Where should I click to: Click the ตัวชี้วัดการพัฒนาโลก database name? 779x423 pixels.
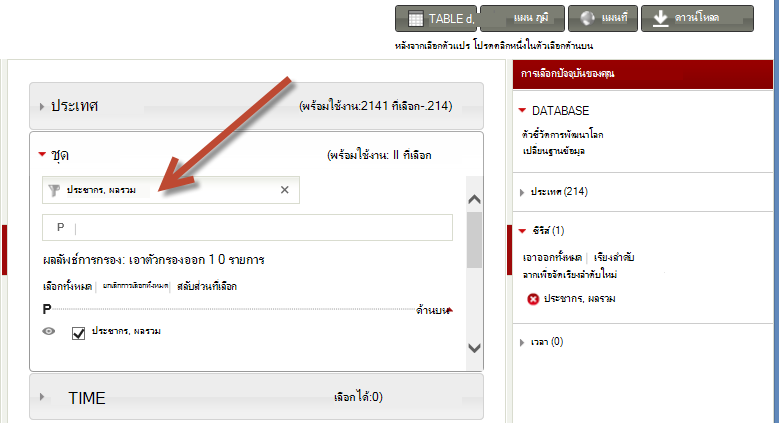point(562,135)
